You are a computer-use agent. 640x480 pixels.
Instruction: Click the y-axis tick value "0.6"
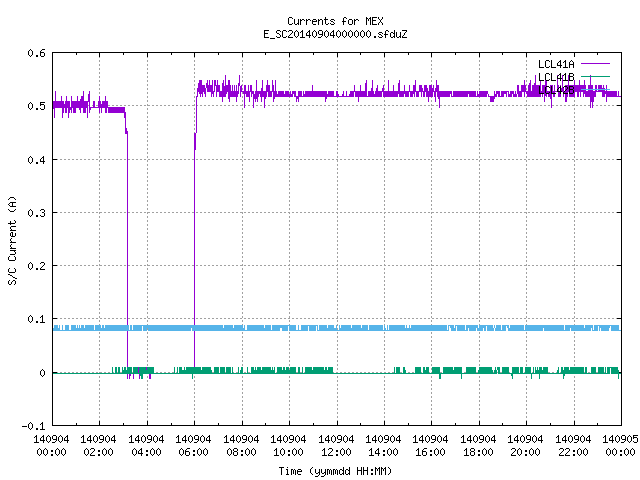pyautogui.click(x=36, y=53)
